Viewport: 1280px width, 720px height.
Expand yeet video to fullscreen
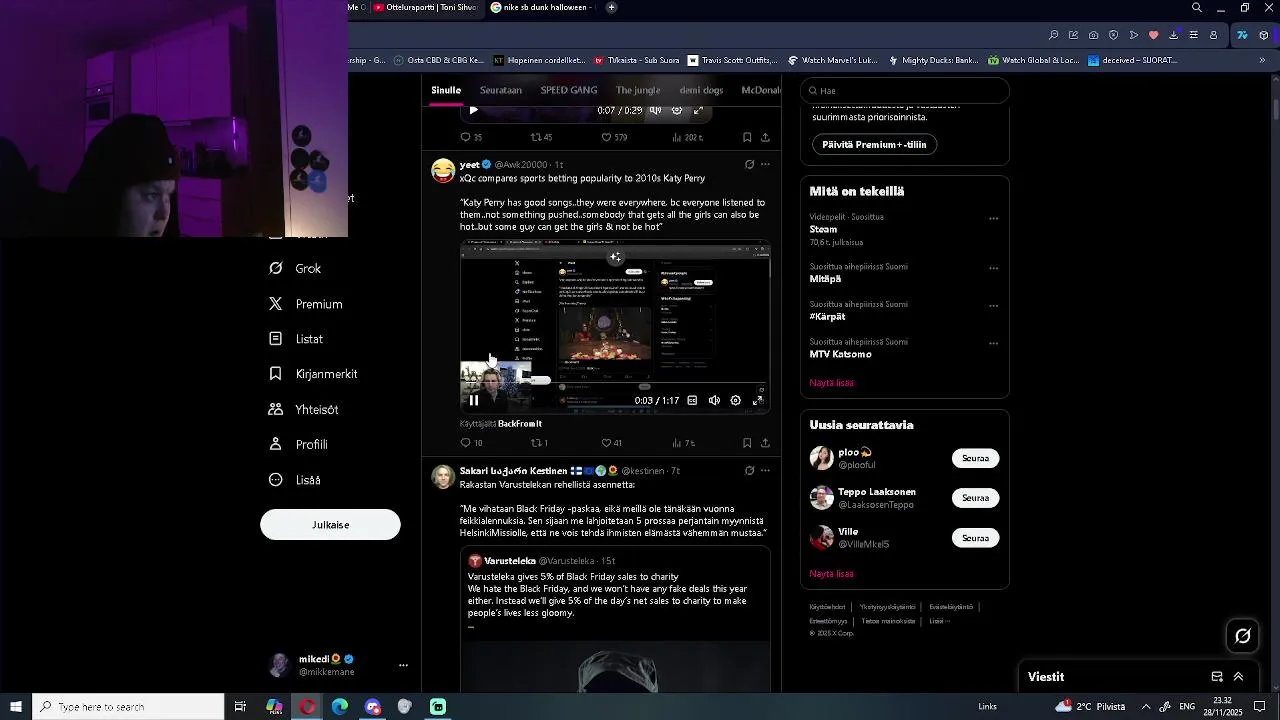click(757, 400)
